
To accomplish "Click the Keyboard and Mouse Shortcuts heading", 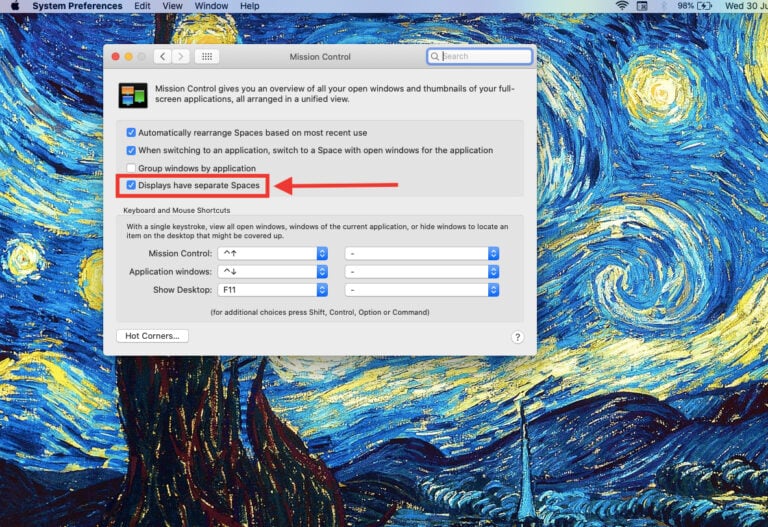I will (x=176, y=210).
